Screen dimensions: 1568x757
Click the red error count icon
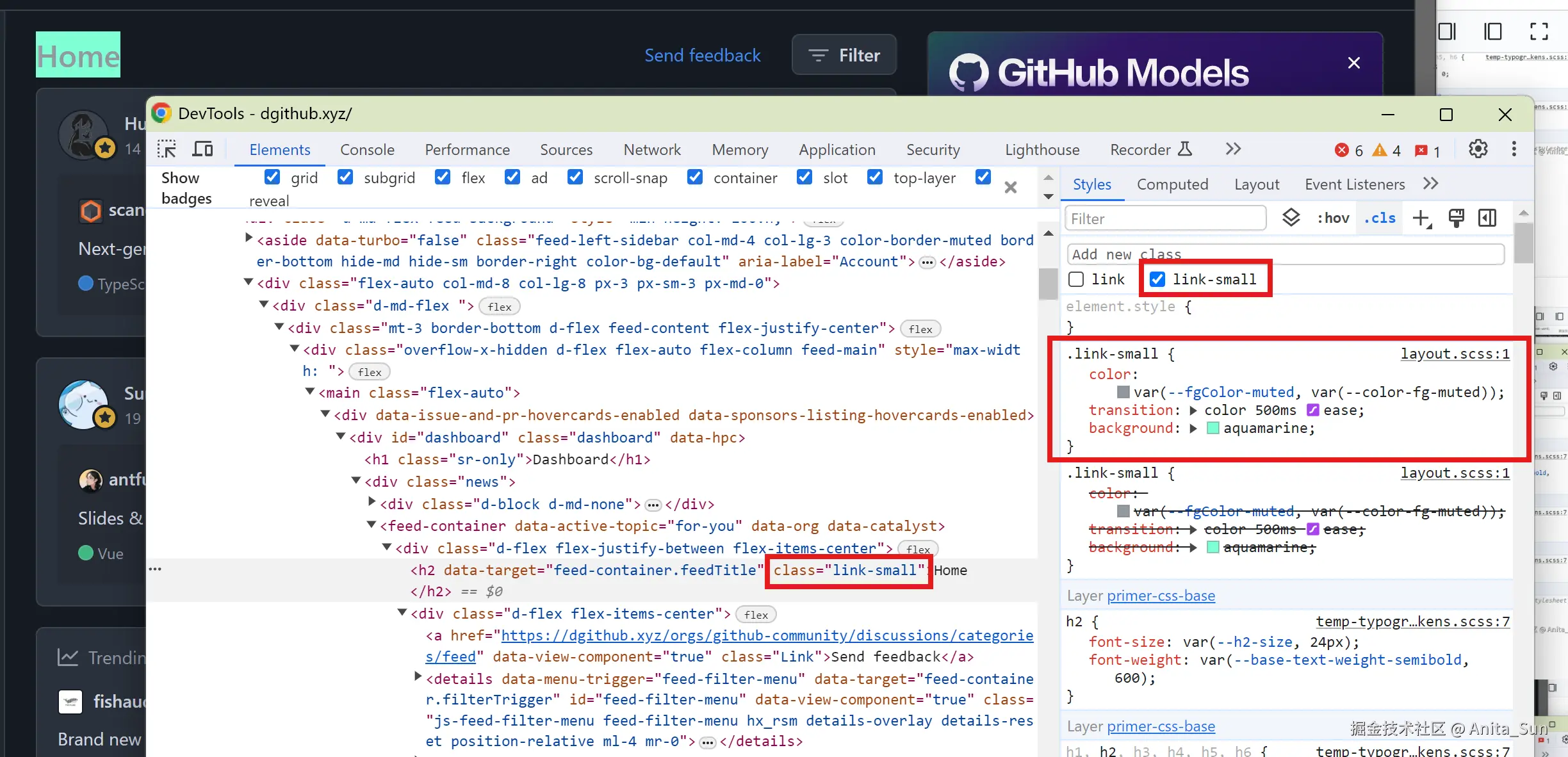1341,150
